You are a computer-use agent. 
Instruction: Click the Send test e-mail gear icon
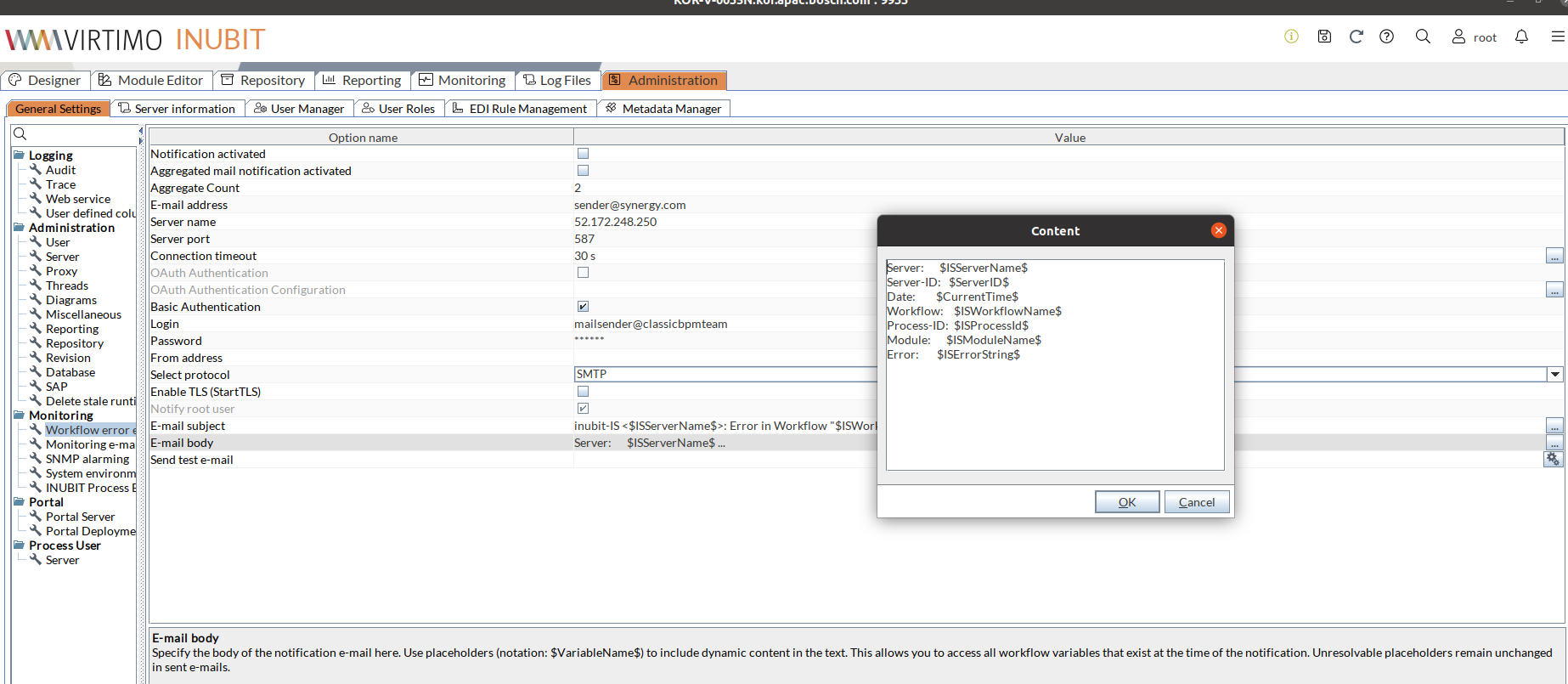pyautogui.click(x=1553, y=459)
